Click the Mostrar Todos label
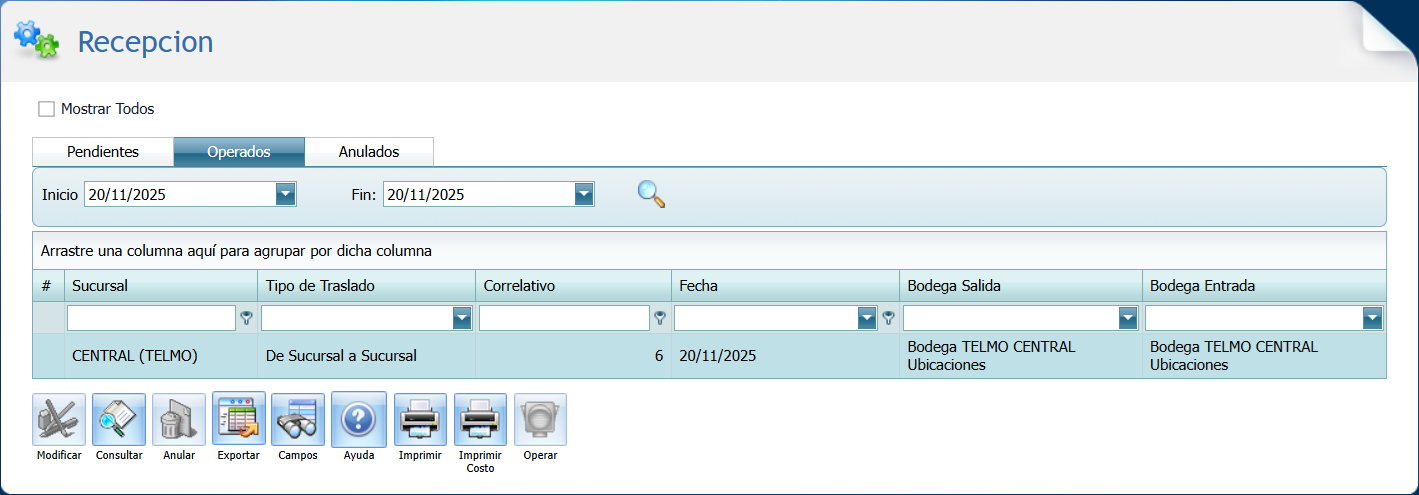This screenshot has height=495, width=1419. (108, 109)
